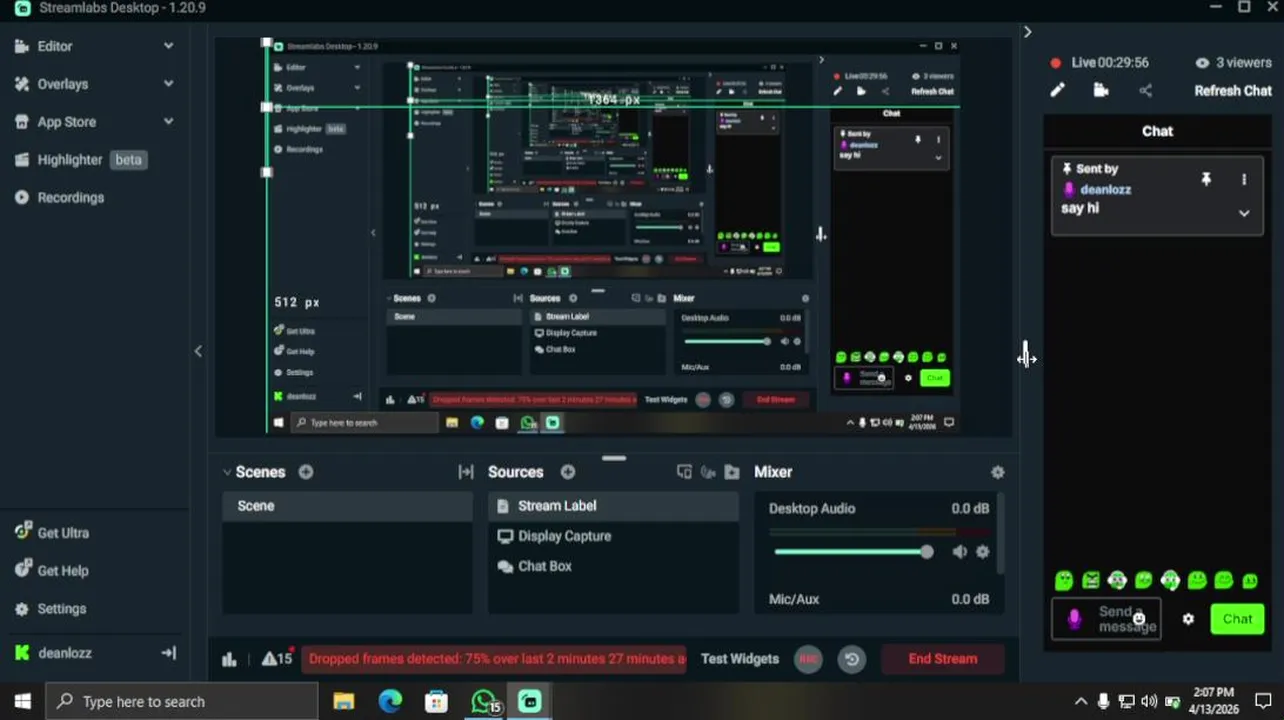The width and height of the screenshot is (1284, 720).
Task: Add a new scene with plus icon
Action: [306, 472]
